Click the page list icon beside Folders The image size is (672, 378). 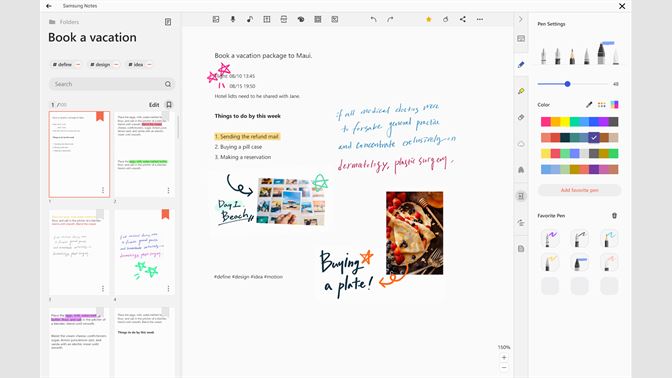coord(168,22)
